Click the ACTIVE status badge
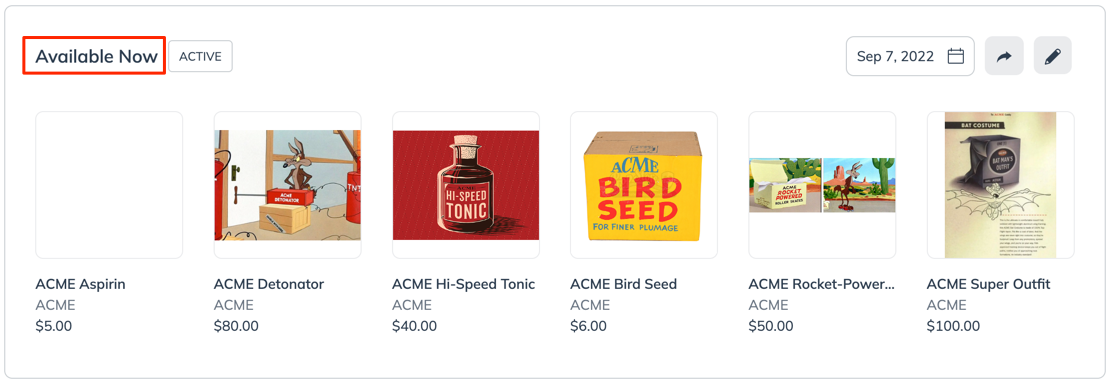Screen dimensions: 1110x384 200,56
